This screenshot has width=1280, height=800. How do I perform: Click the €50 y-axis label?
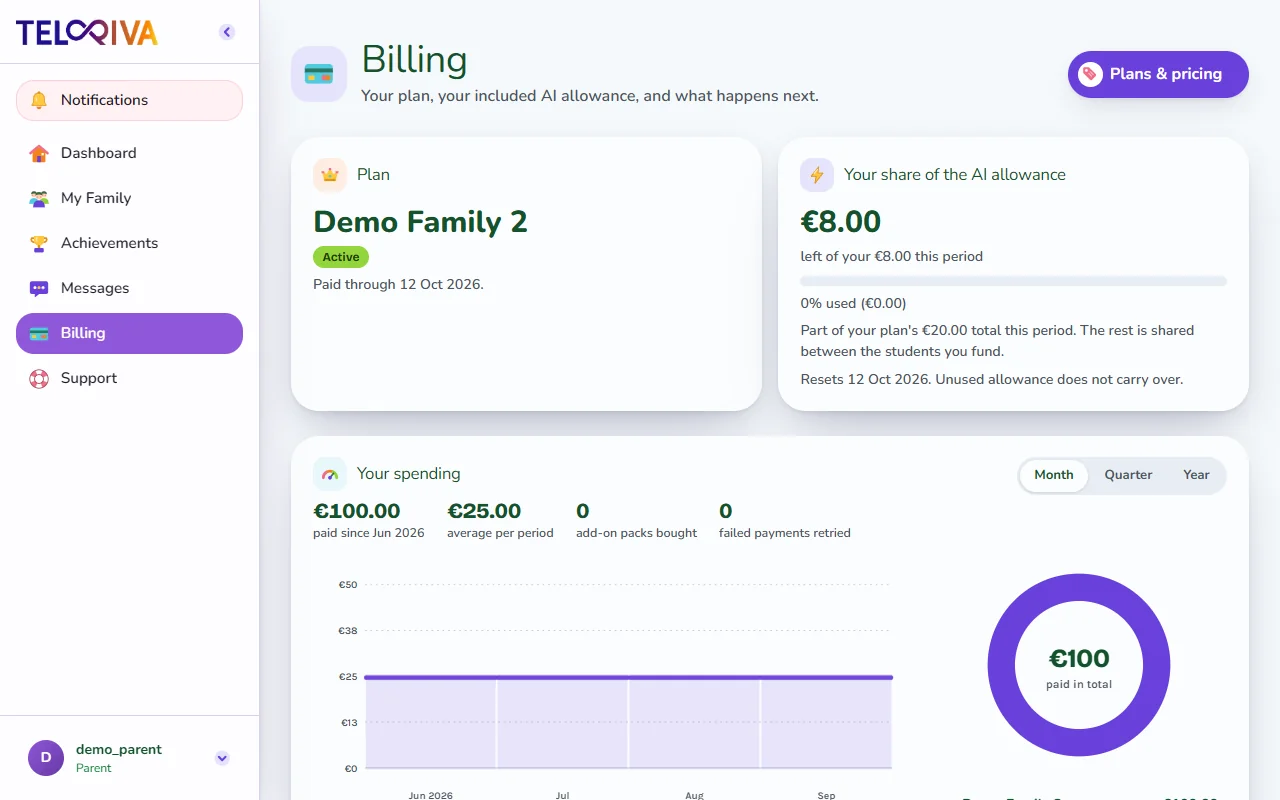coord(348,585)
